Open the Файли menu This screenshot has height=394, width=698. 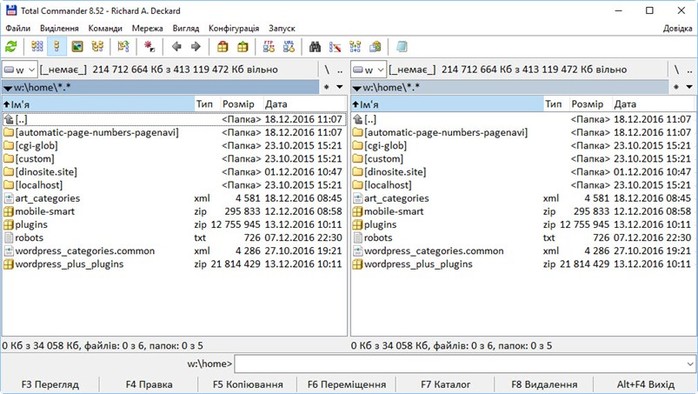pos(18,28)
